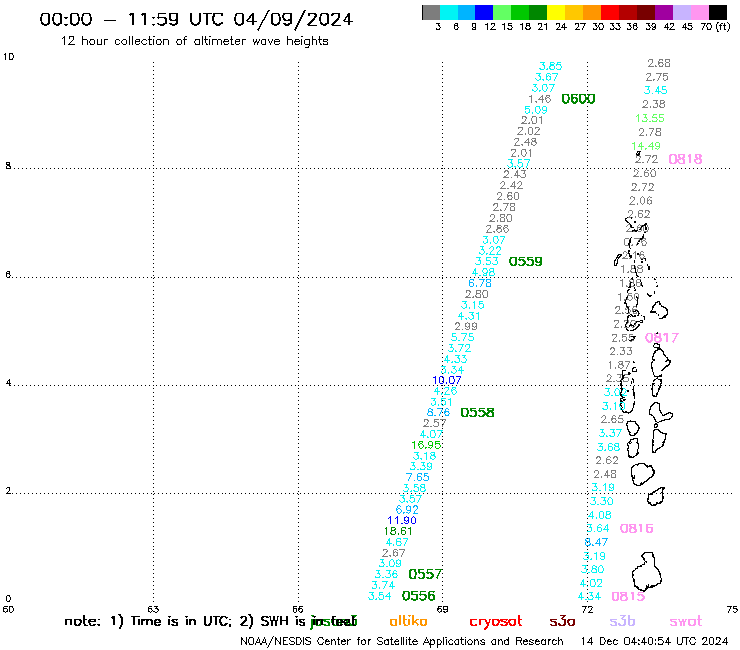Image resolution: width=740 pixels, height=650 pixels.
Task: Click the light green value 13.55
Action: (650, 118)
